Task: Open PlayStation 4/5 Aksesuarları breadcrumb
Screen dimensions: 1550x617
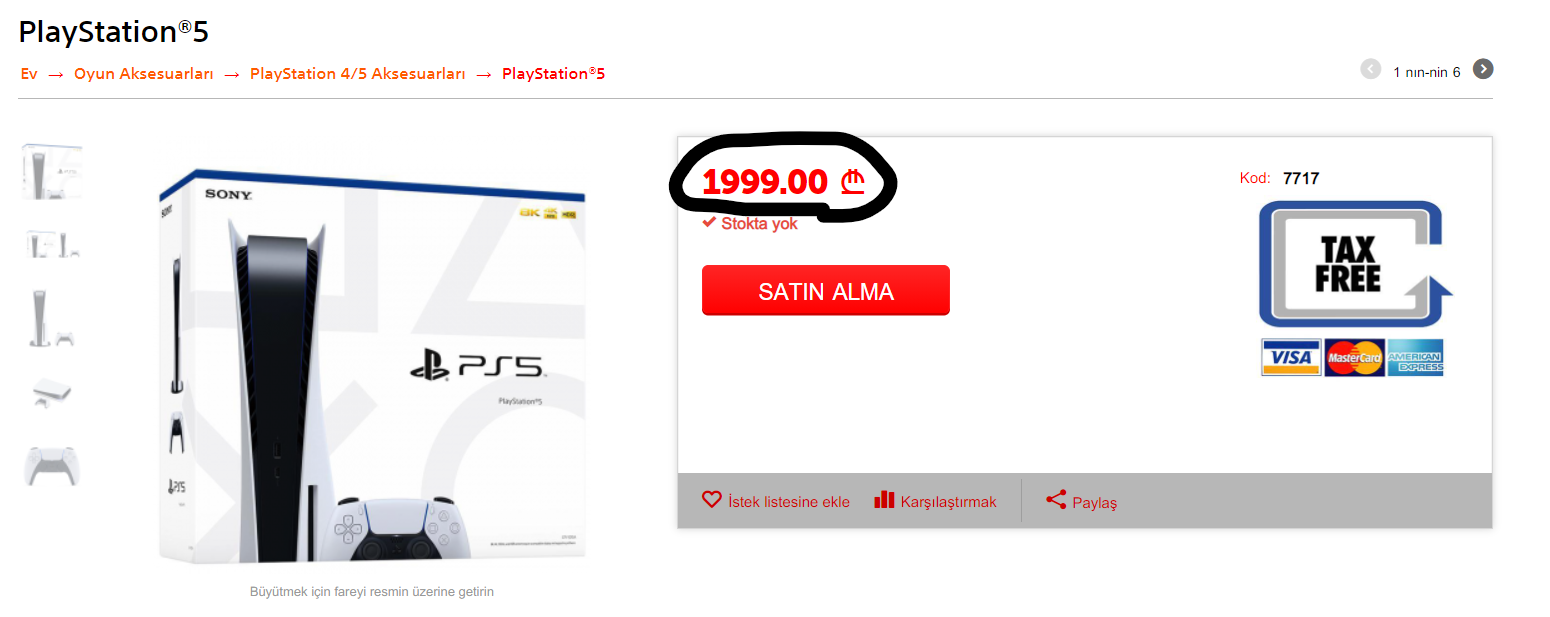Action: 358,74
